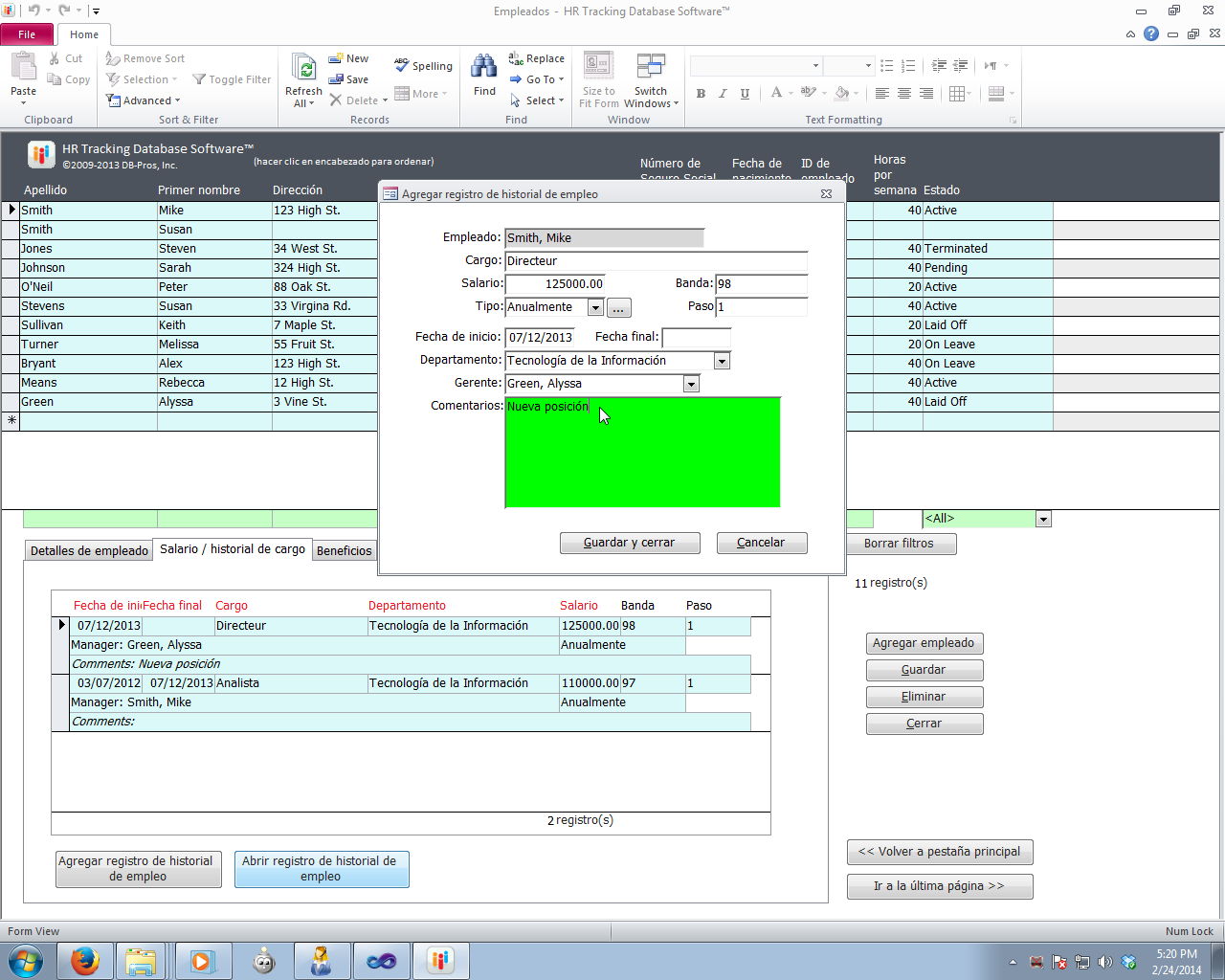The width and height of the screenshot is (1225, 980).
Task: Click the Toggle Filter funnel icon
Action: click(199, 79)
